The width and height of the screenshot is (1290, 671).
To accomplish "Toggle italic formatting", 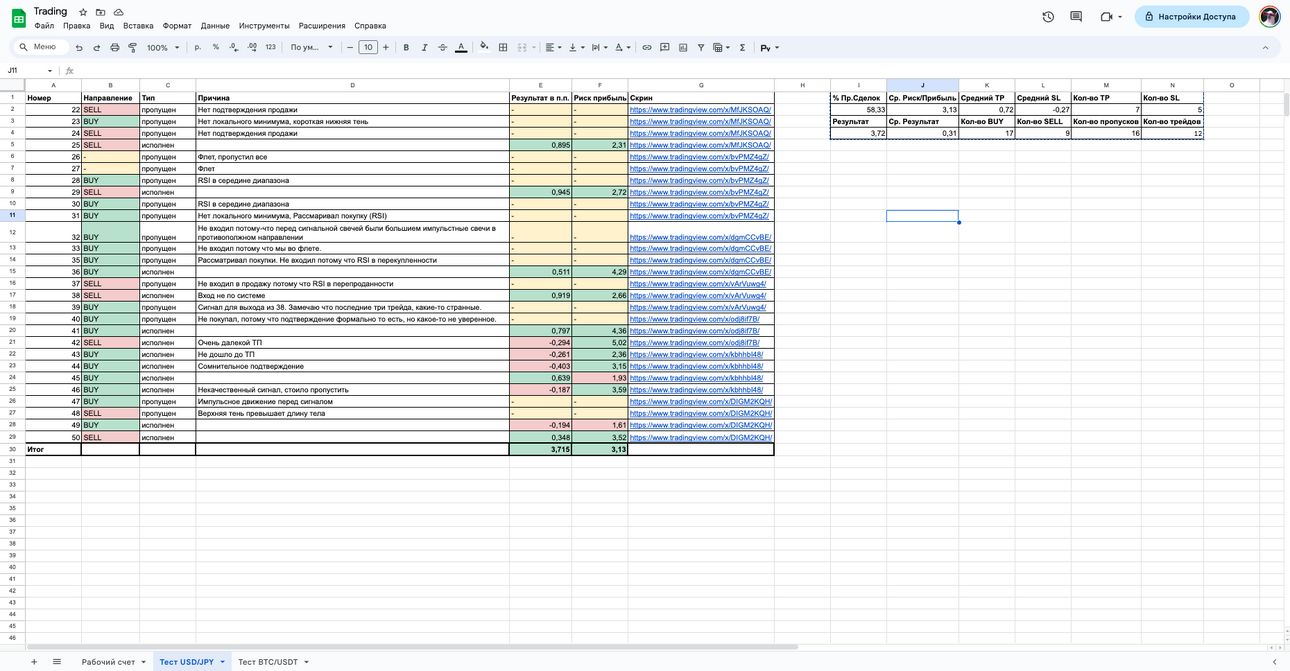I will (424, 47).
